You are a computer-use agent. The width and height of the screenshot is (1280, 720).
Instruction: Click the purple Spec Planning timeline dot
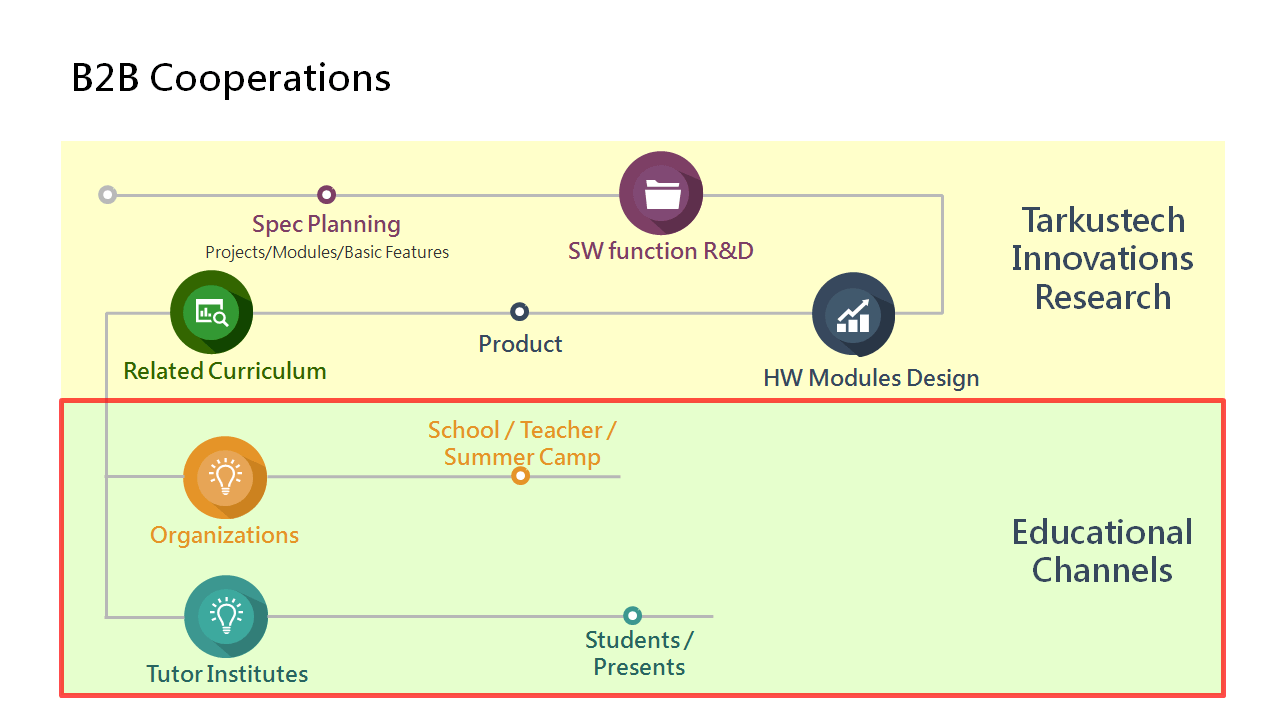coord(326,195)
